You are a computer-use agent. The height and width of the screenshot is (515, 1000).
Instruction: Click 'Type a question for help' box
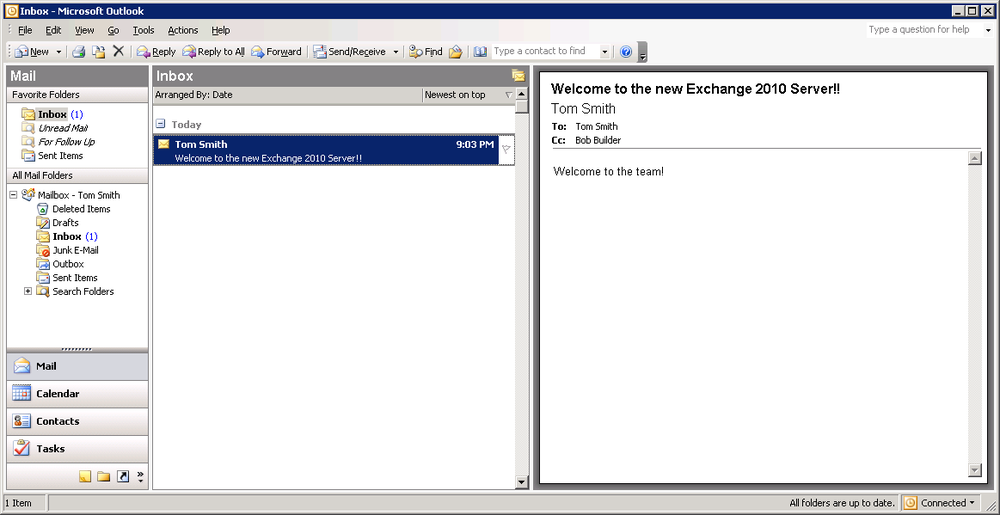click(924, 30)
